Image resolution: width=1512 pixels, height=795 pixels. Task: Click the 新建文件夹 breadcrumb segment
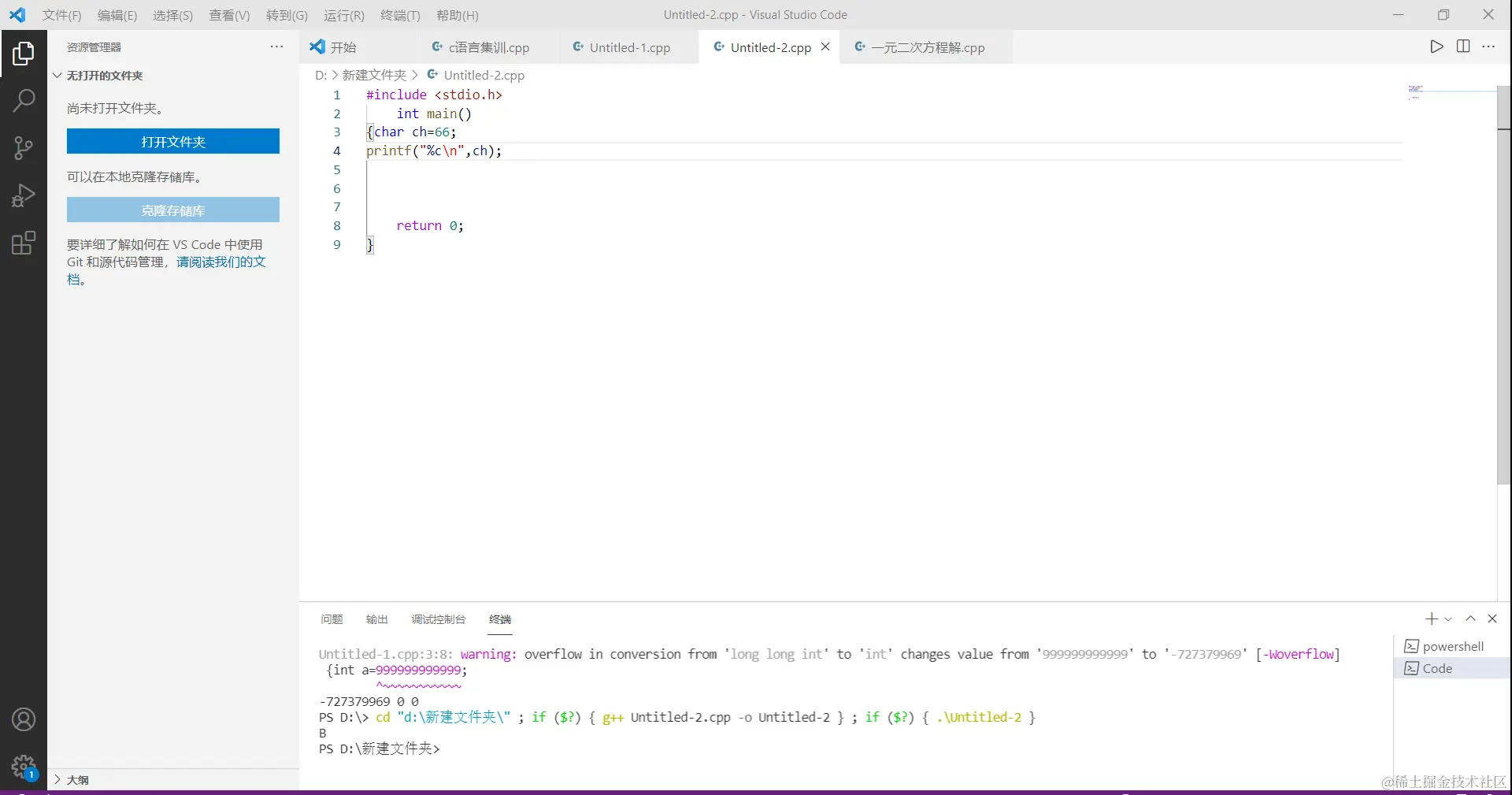point(374,76)
